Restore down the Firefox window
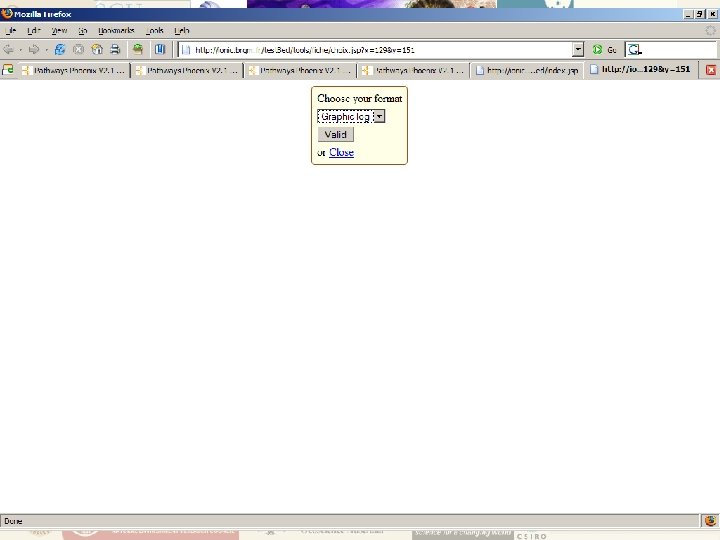 coord(700,15)
